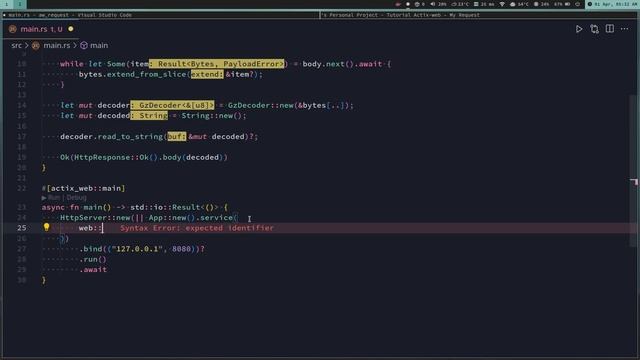
Task: Click the 'async fn main()' signature text
Action: pyautogui.click(x=76, y=207)
